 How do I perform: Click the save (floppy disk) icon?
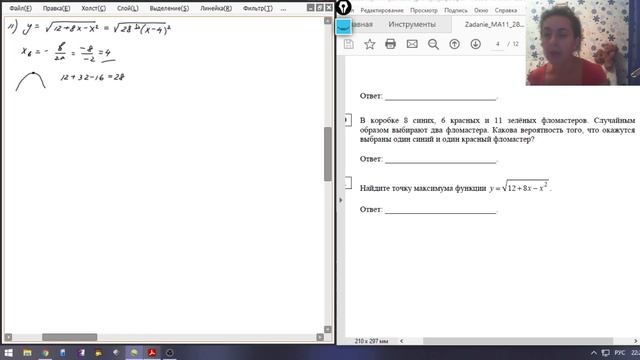pyautogui.click(x=349, y=44)
